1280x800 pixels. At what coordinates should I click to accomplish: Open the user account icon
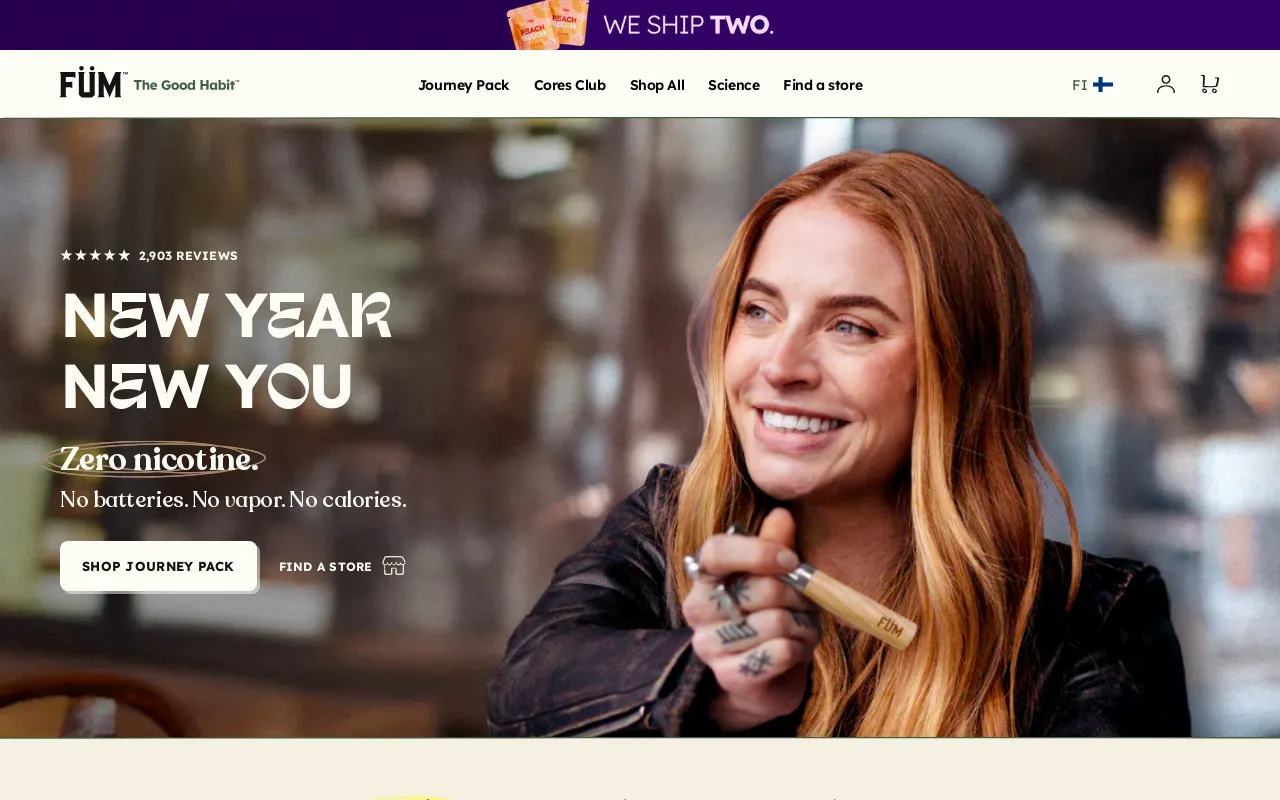pyautogui.click(x=1166, y=84)
